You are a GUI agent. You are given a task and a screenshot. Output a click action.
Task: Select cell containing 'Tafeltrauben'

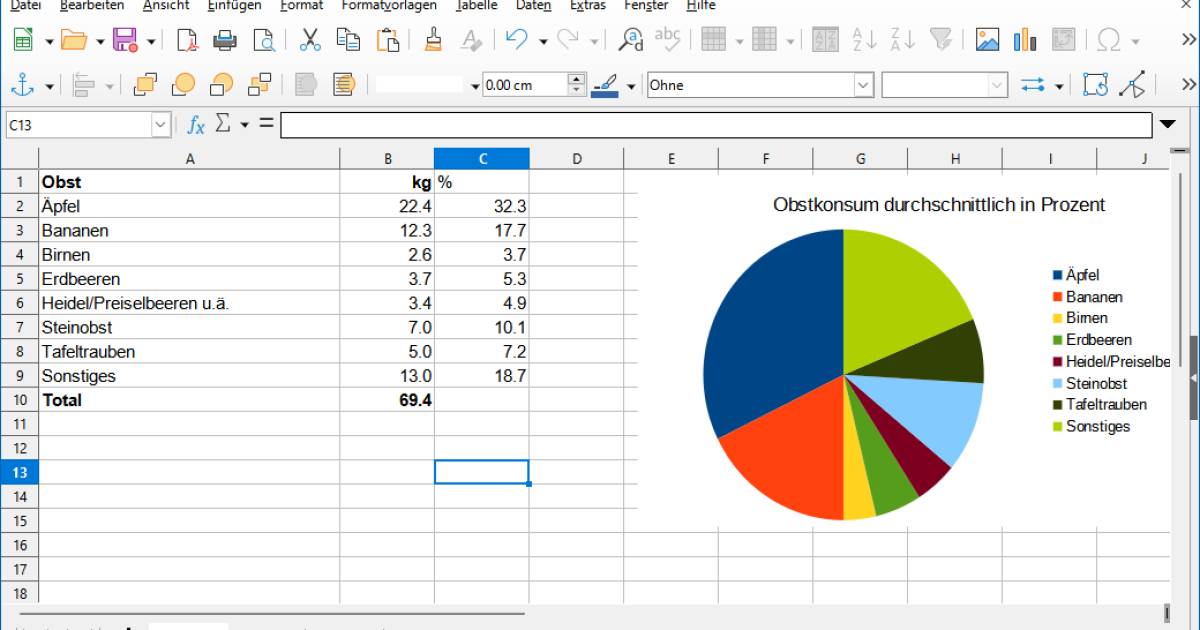click(x=190, y=351)
